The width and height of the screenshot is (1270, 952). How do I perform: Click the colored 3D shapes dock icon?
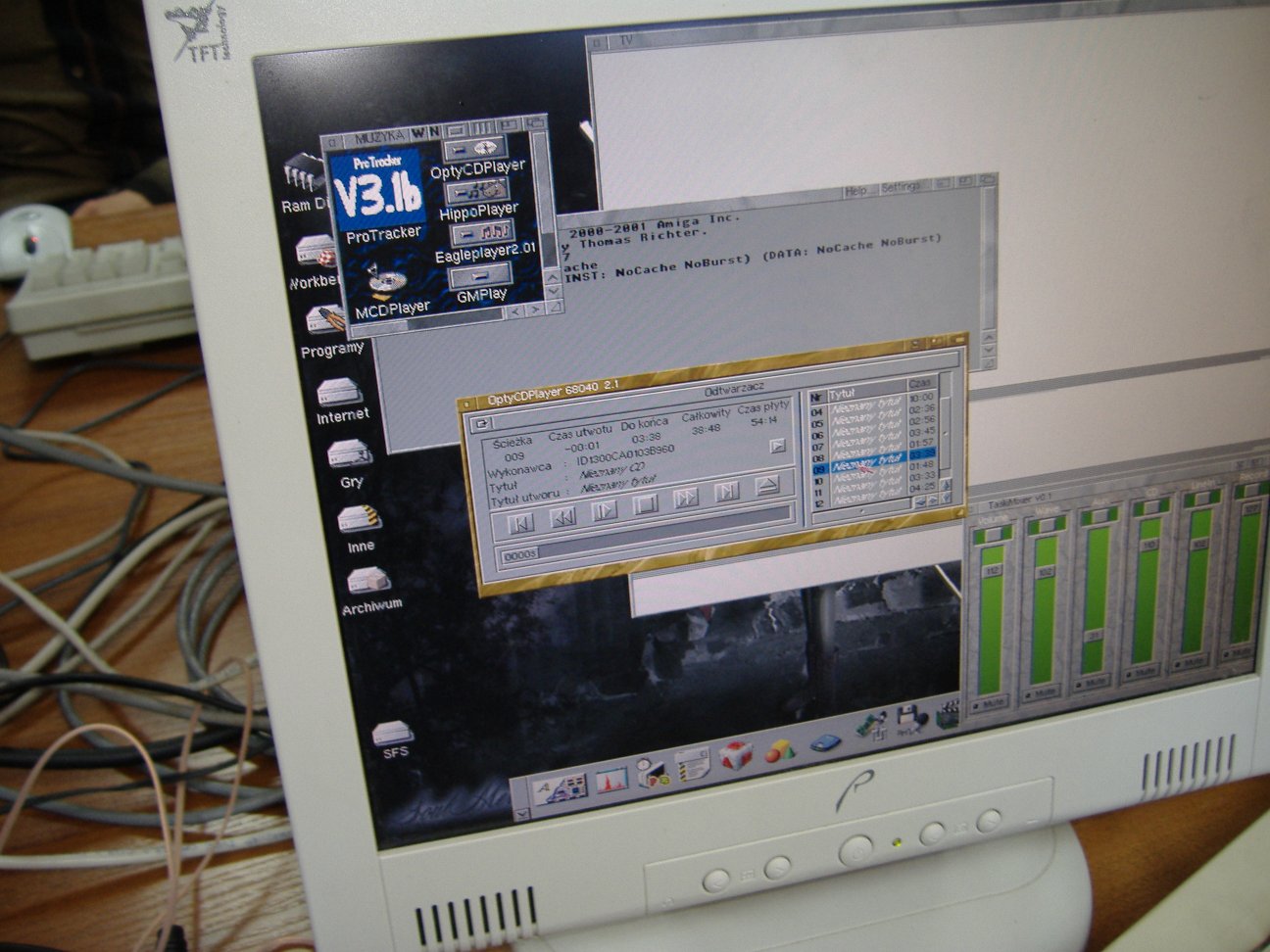[x=778, y=753]
